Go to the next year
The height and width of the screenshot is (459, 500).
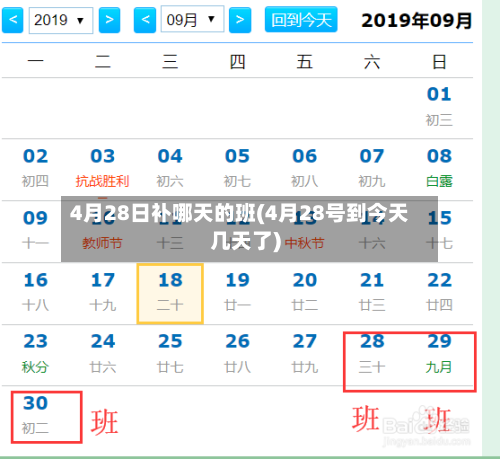(109, 20)
